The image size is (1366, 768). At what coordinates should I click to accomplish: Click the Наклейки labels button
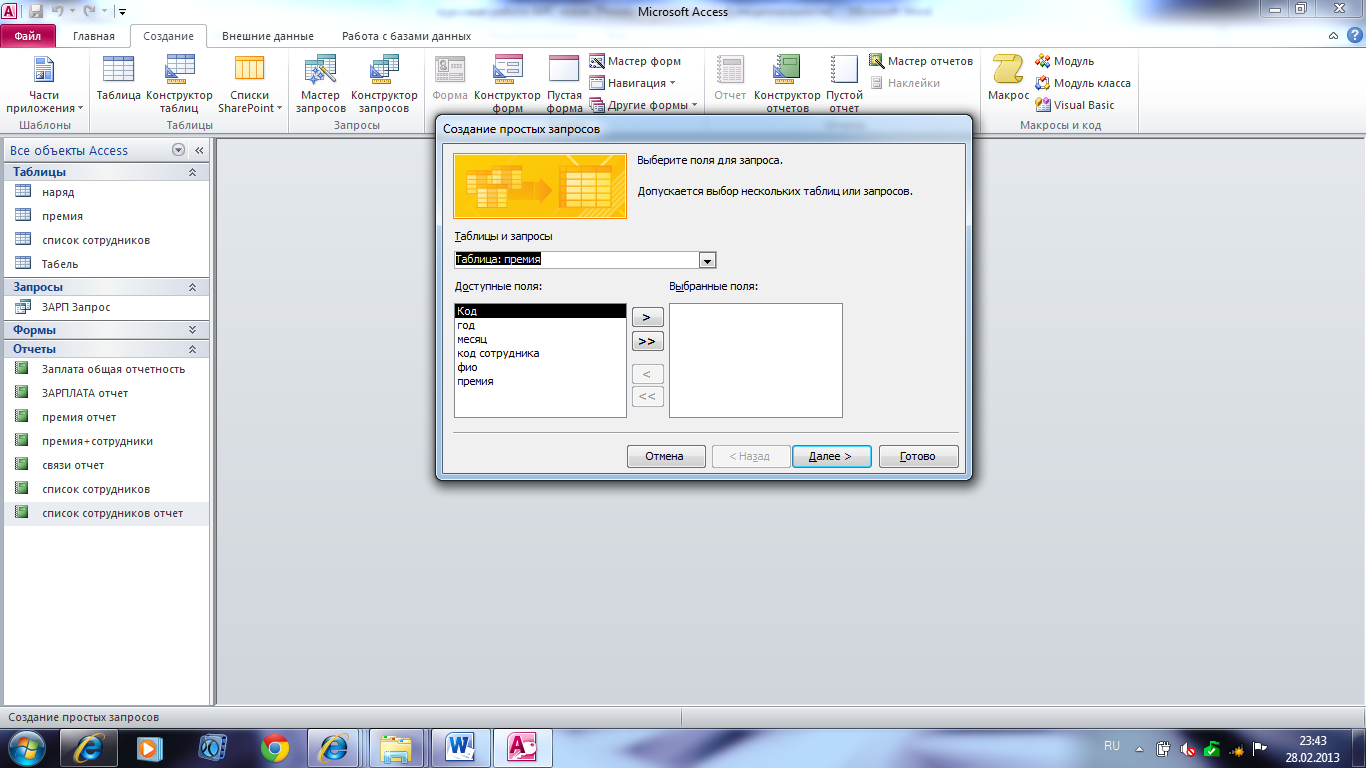(905, 83)
